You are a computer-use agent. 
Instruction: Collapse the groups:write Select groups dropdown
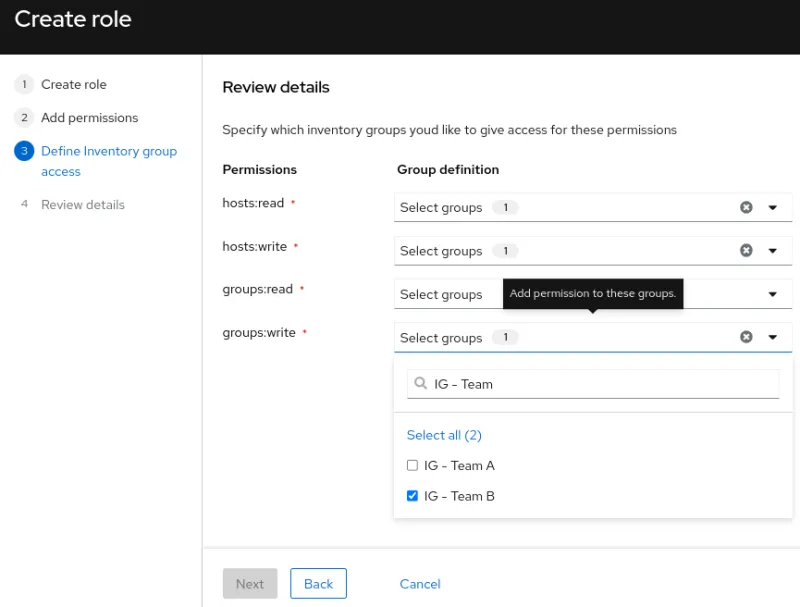(x=772, y=337)
